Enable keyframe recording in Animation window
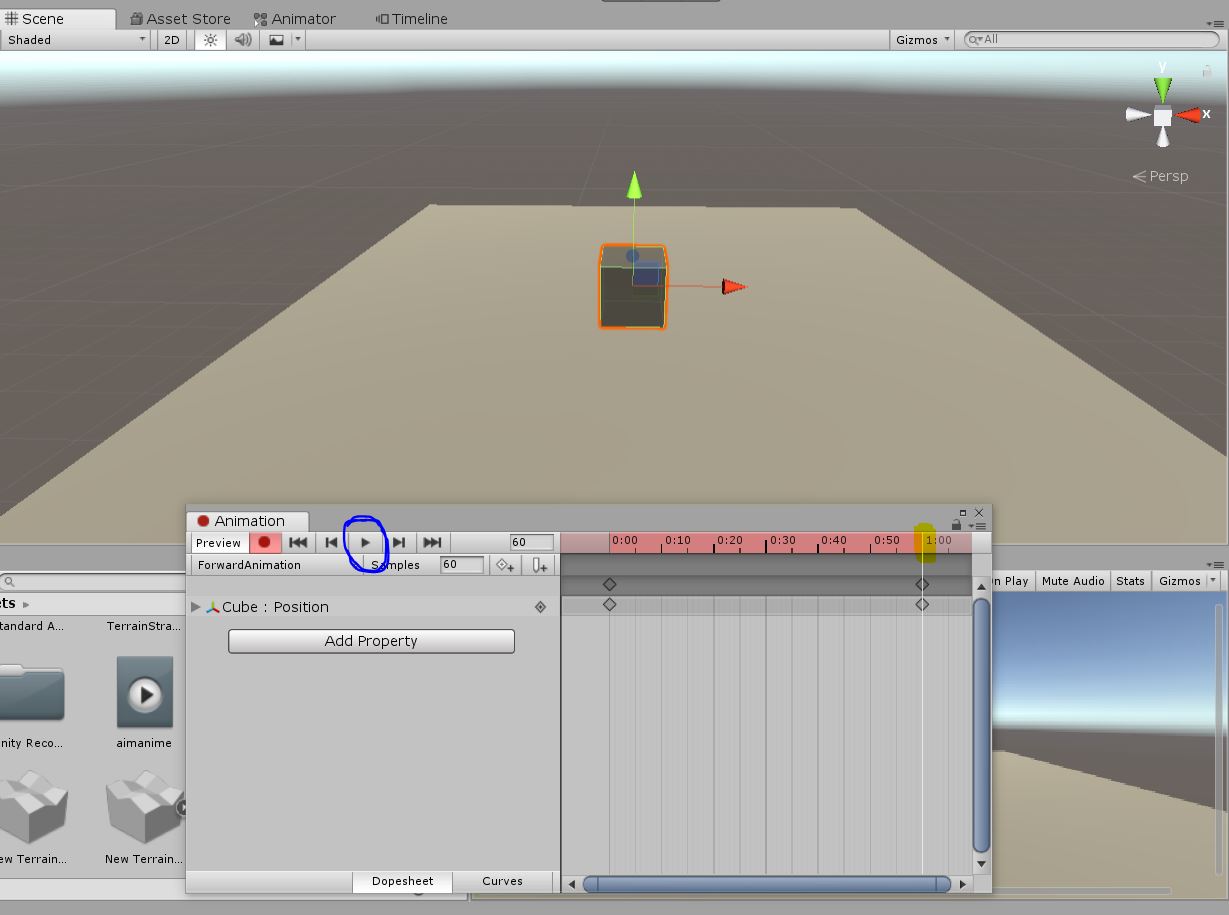This screenshot has height=915, width=1229. tap(264, 543)
